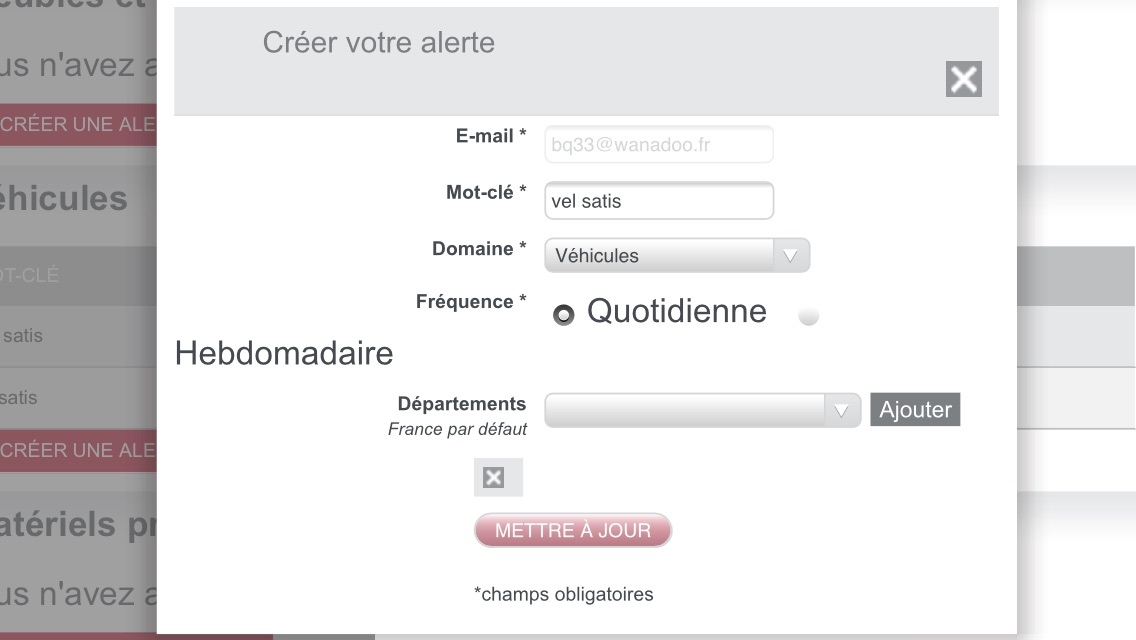
Task: Click the CRÉER UNE ALERTE button above Véhicules heading
Action: [x=78, y=125]
